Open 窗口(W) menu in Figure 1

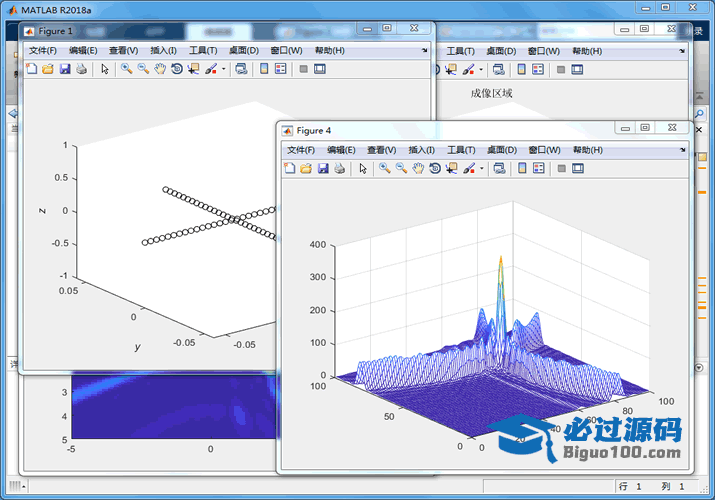286,50
